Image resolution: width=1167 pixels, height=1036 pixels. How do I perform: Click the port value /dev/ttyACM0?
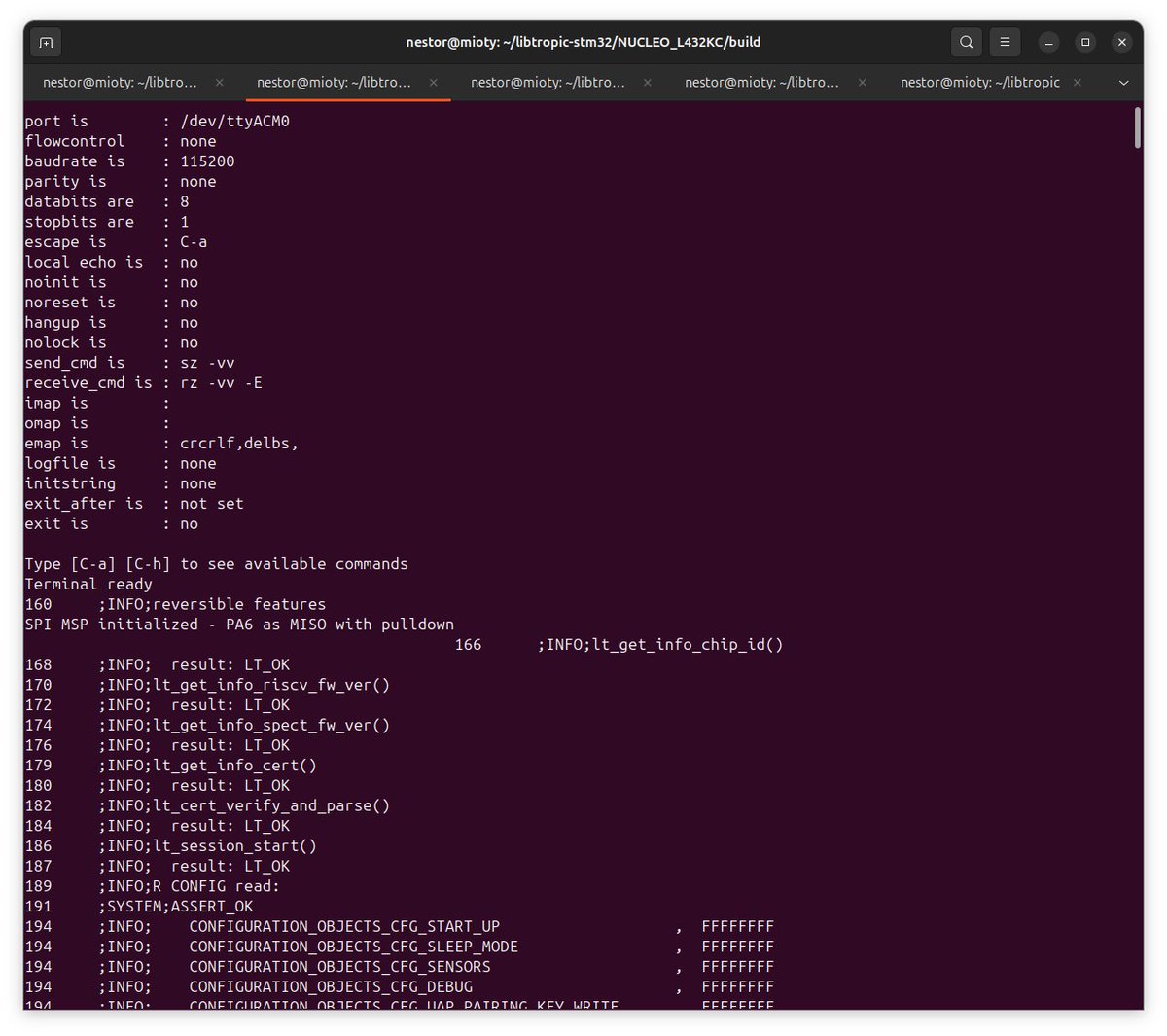tap(234, 122)
